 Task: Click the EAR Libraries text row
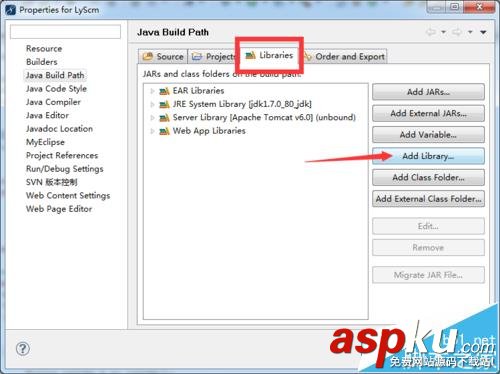(x=198, y=91)
